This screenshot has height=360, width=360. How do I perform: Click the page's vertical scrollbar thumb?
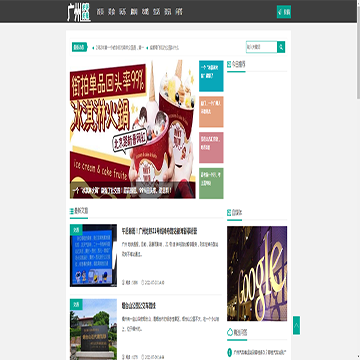click(358, 50)
